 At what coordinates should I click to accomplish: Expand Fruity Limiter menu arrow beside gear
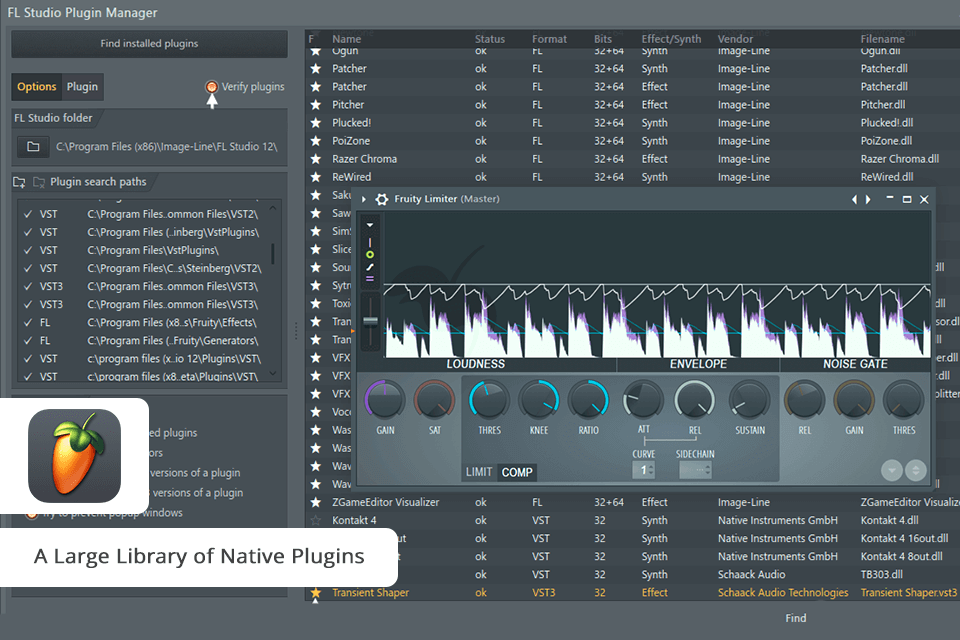[364, 199]
